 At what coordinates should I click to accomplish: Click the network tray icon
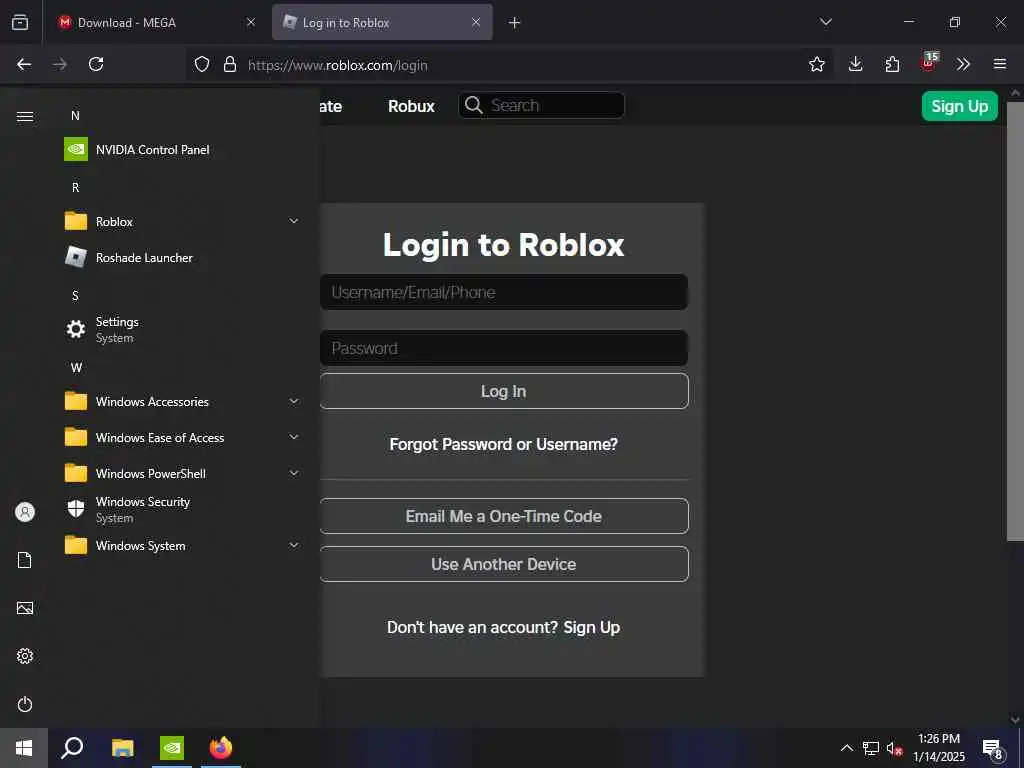[871, 748]
